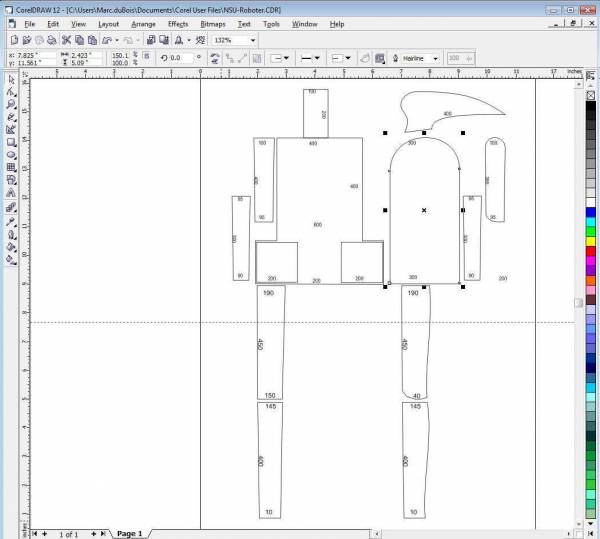Select the Pick tool in toolbox
Viewport: 600px width, 539px height.
tap(11, 78)
